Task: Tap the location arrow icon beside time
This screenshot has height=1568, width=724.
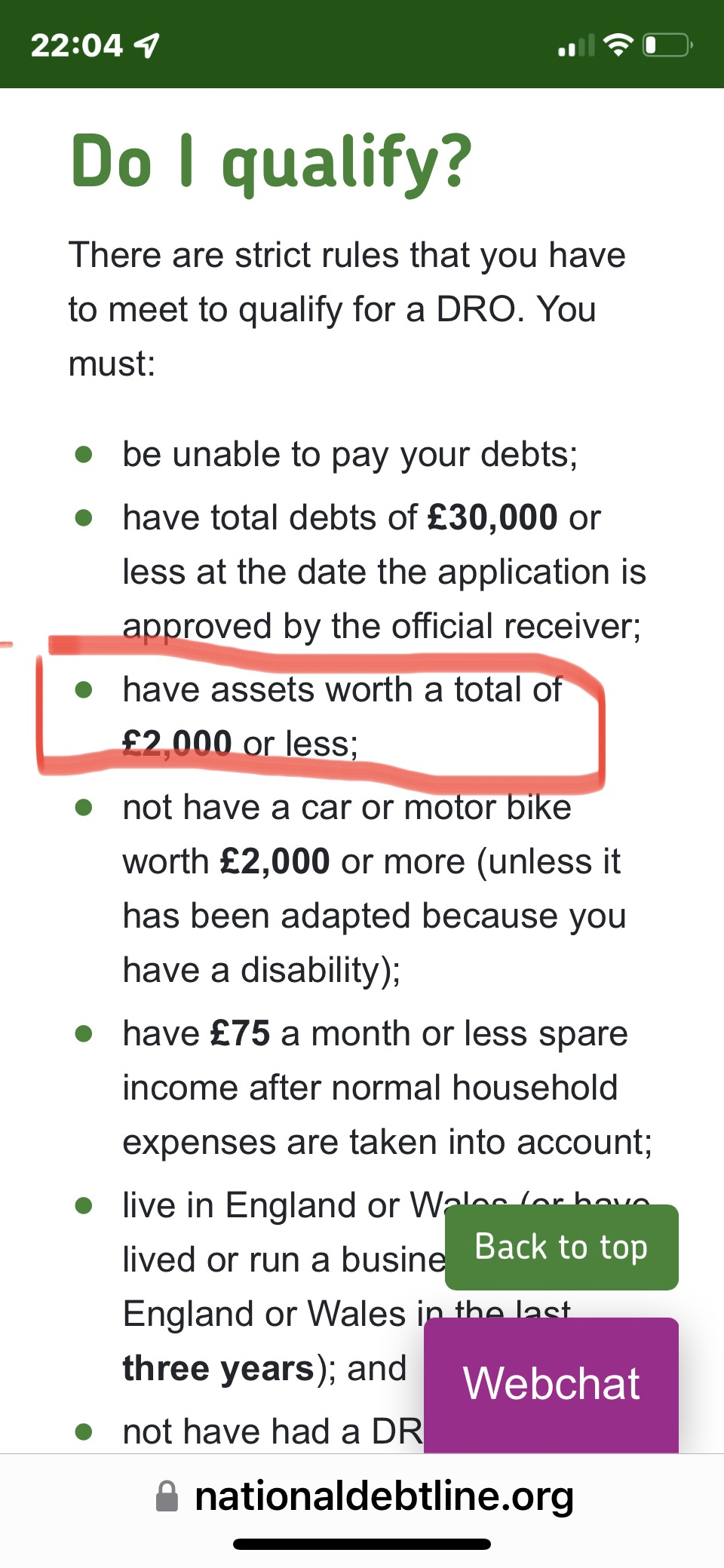Action: pyautogui.click(x=146, y=45)
